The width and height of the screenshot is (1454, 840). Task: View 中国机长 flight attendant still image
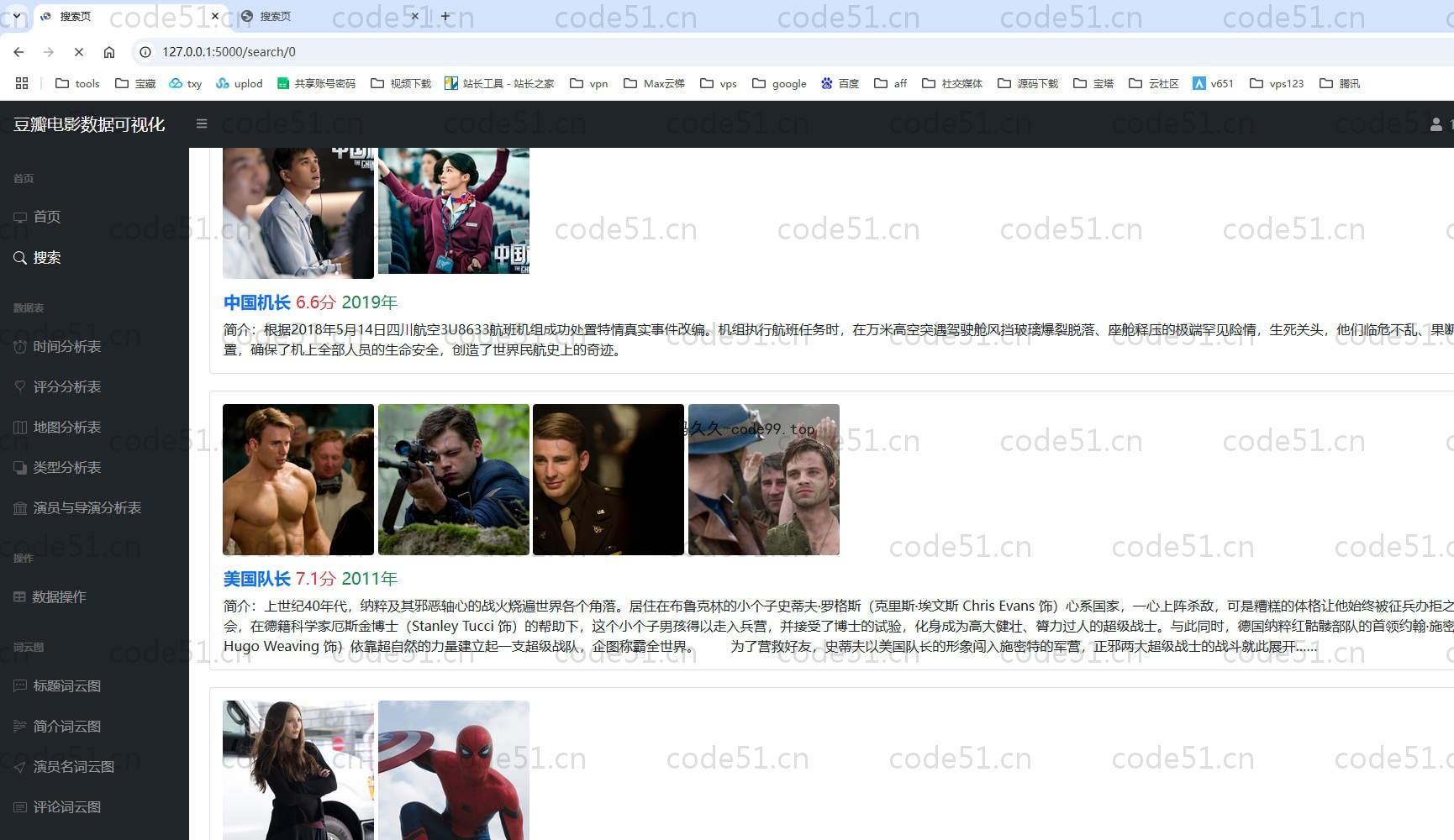click(454, 211)
